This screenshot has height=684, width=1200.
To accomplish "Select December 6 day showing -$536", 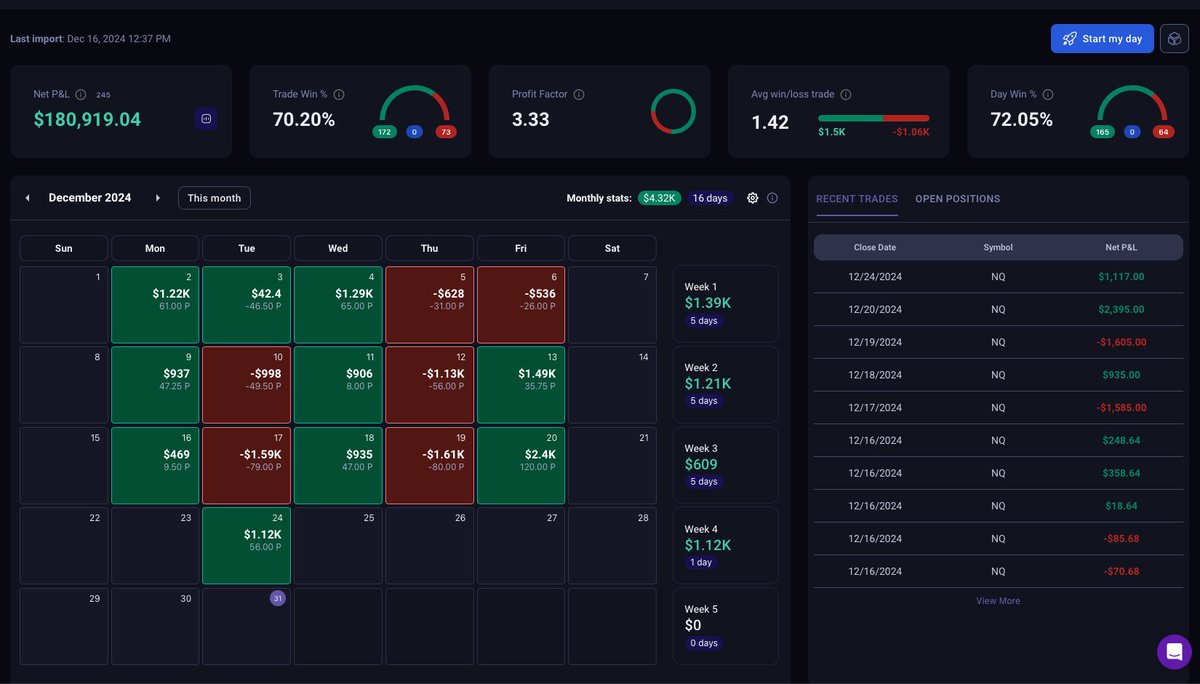I will 521,304.
